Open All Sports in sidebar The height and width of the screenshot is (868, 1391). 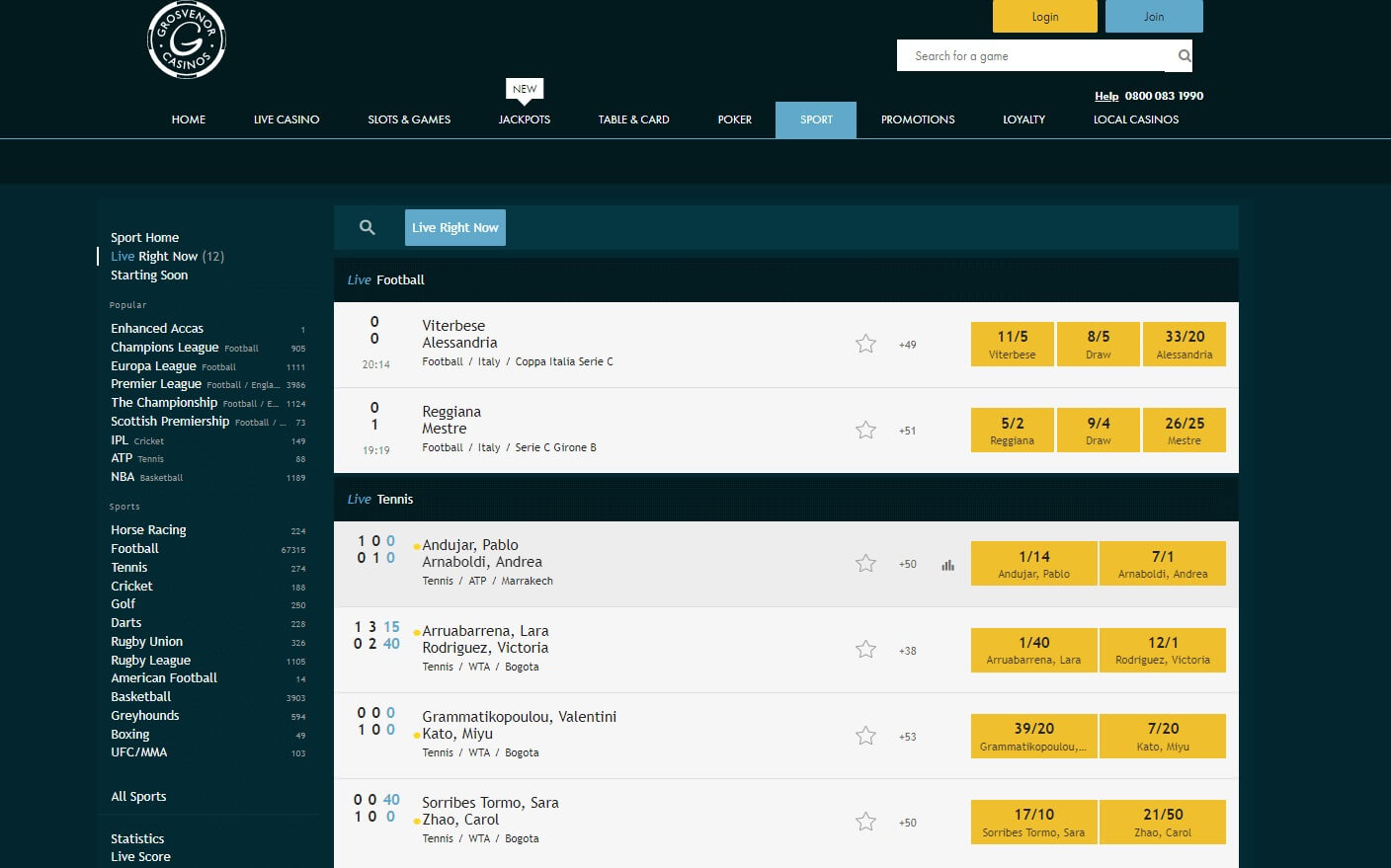coord(138,796)
